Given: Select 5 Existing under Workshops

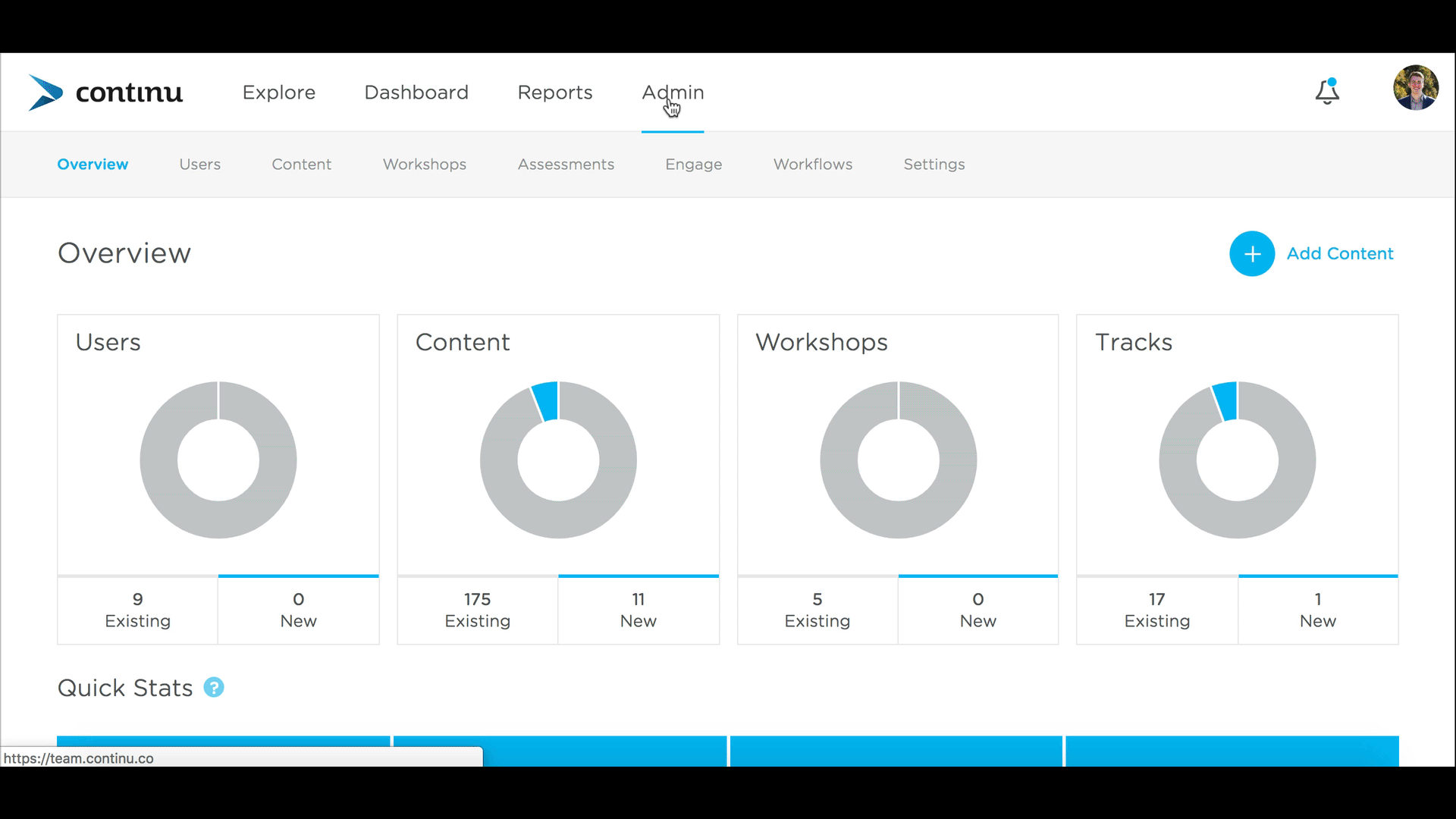Looking at the screenshot, I should (817, 610).
